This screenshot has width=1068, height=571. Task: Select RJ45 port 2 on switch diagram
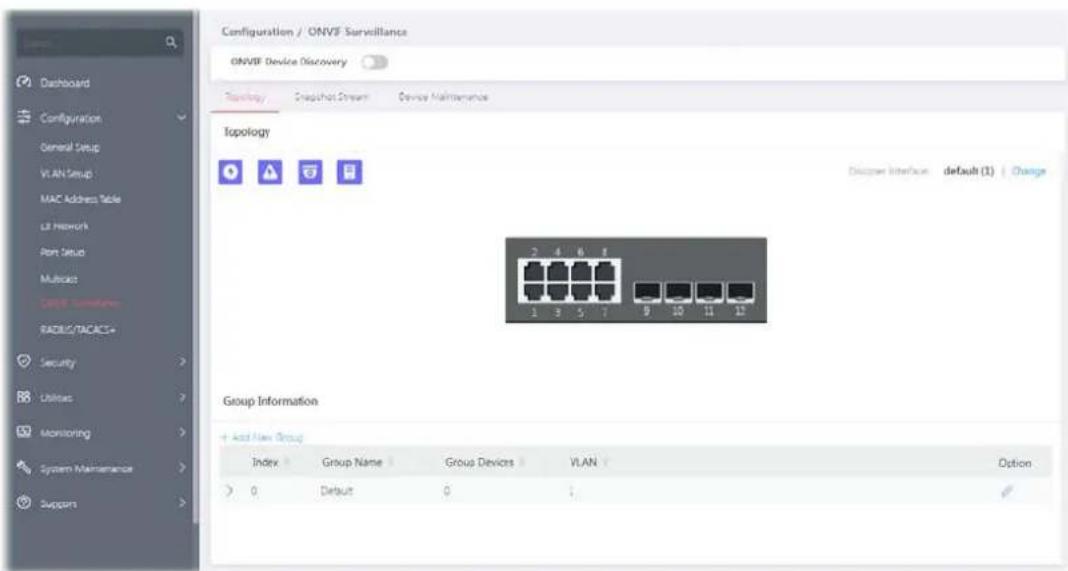click(x=534, y=271)
